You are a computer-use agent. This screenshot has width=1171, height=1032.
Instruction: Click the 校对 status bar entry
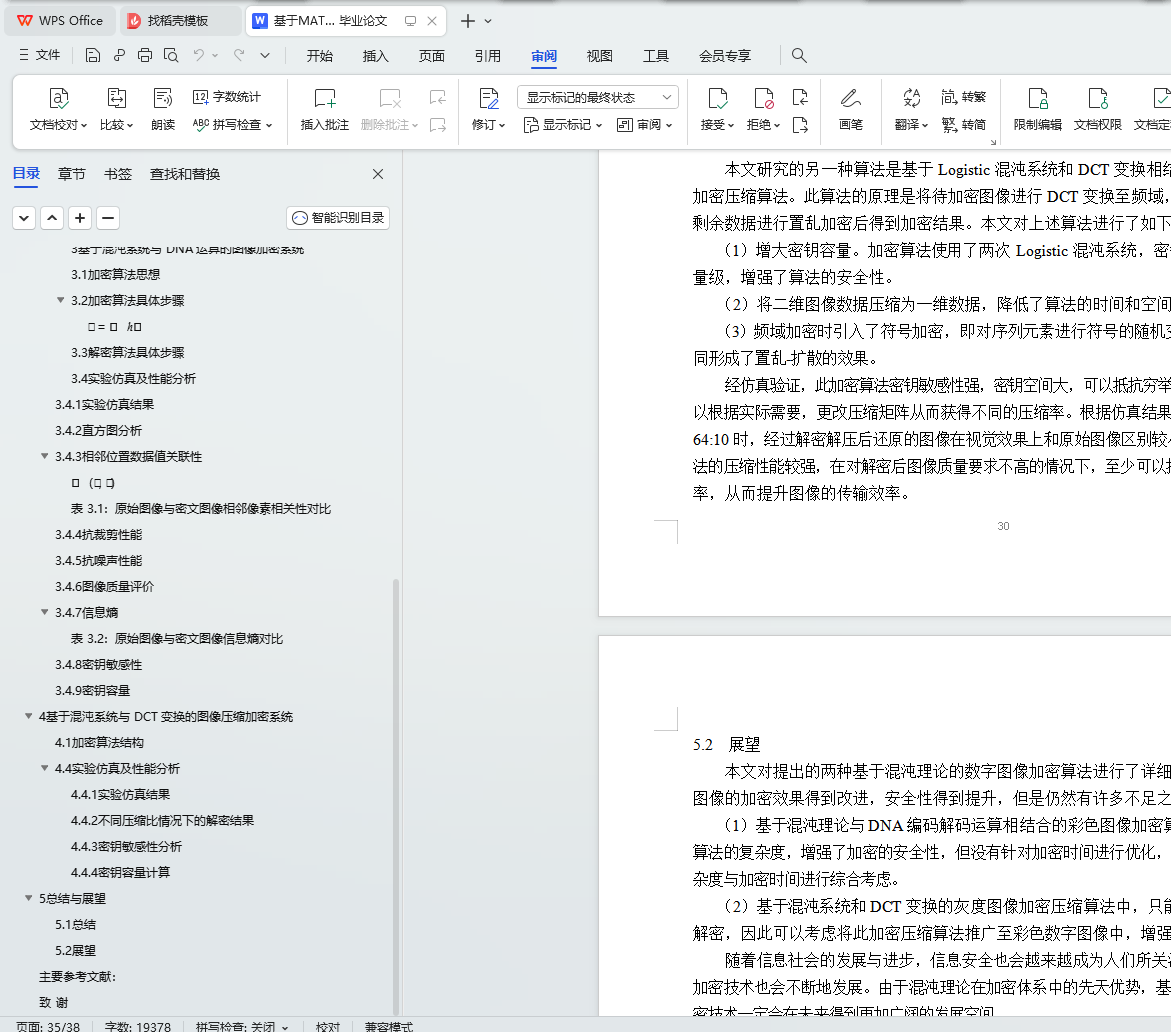tap(328, 1026)
